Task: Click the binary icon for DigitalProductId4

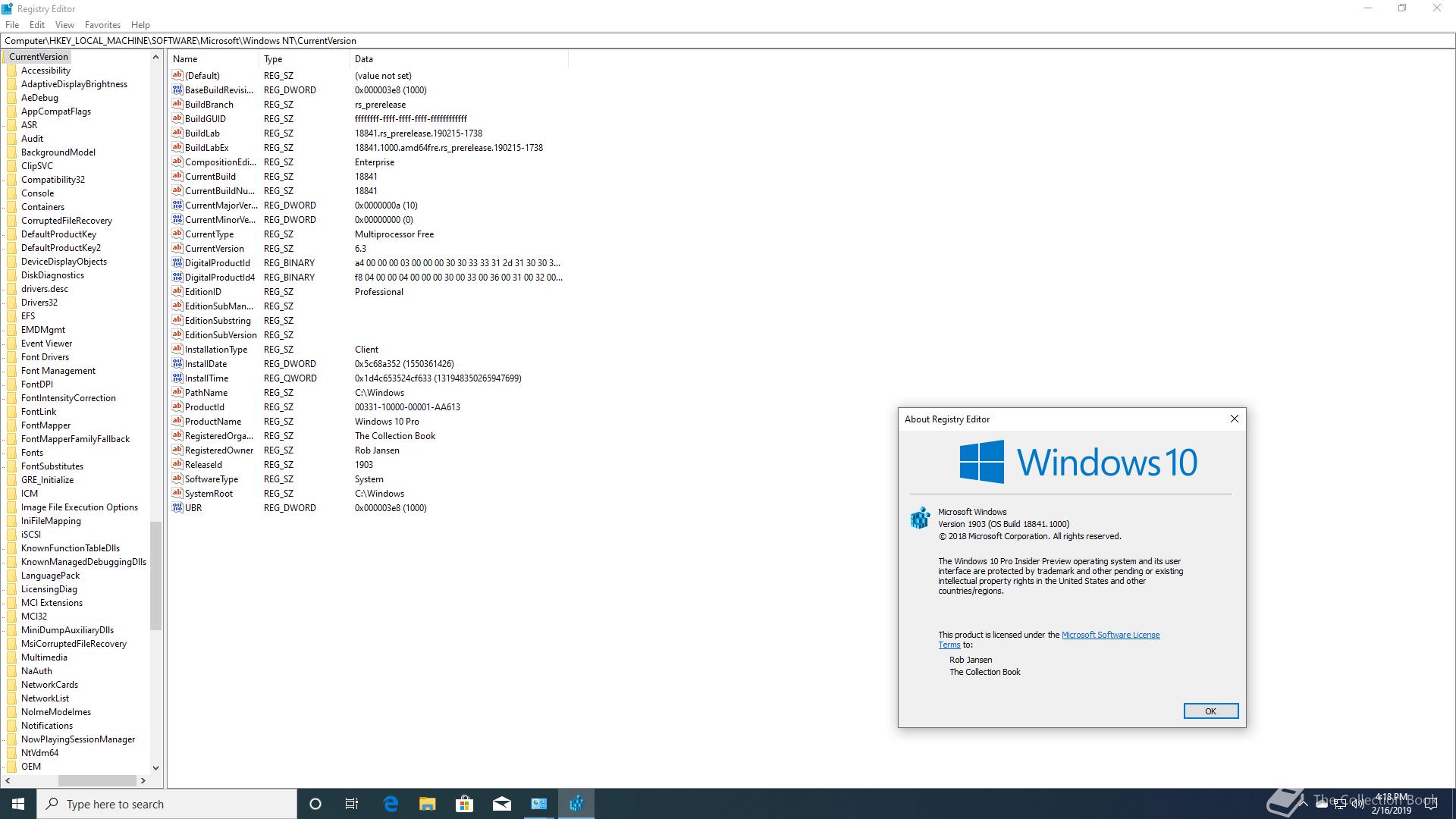Action: tap(177, 278)
